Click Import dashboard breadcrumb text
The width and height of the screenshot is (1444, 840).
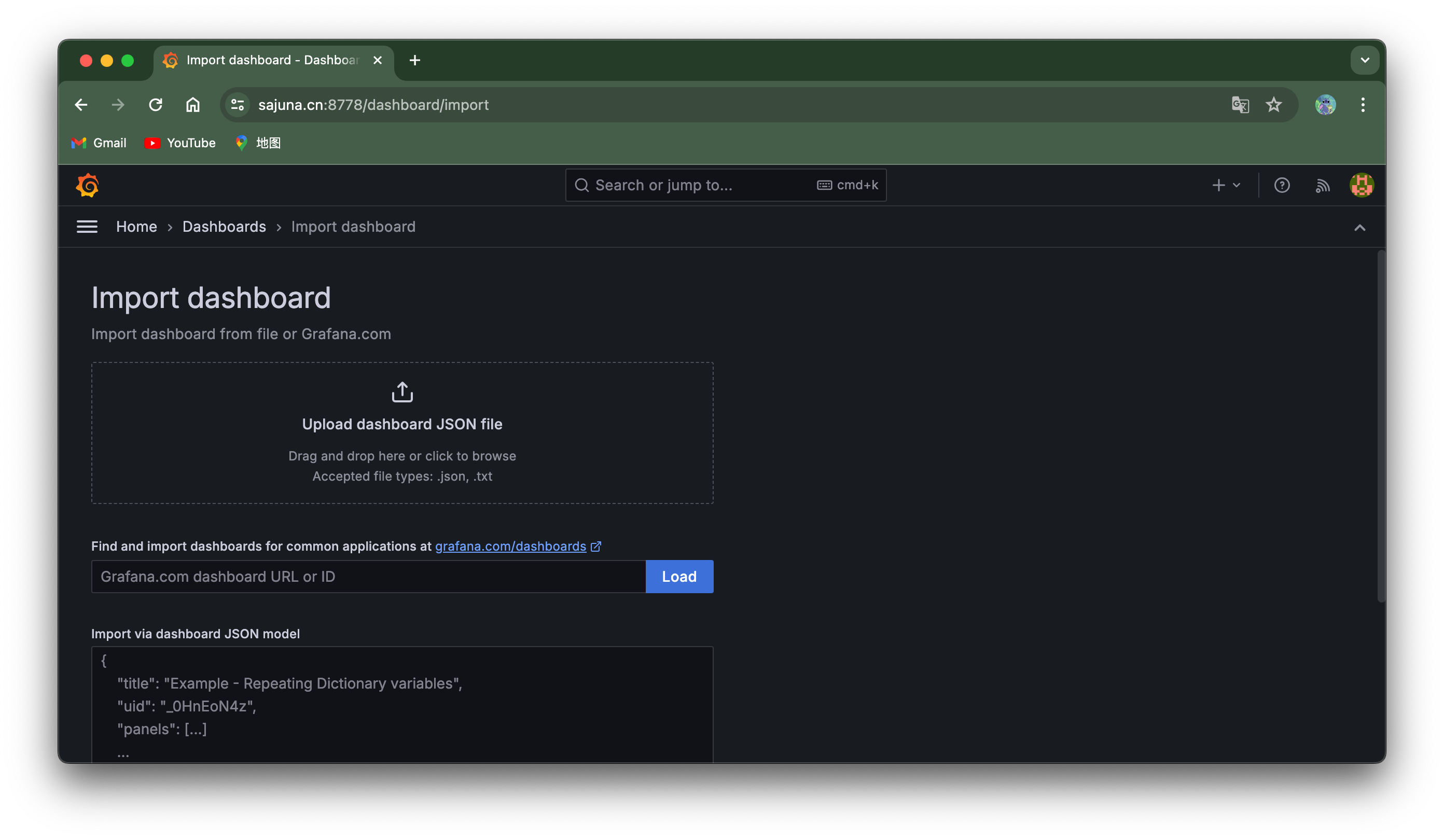pyautogui.click(x=353, y=227)
